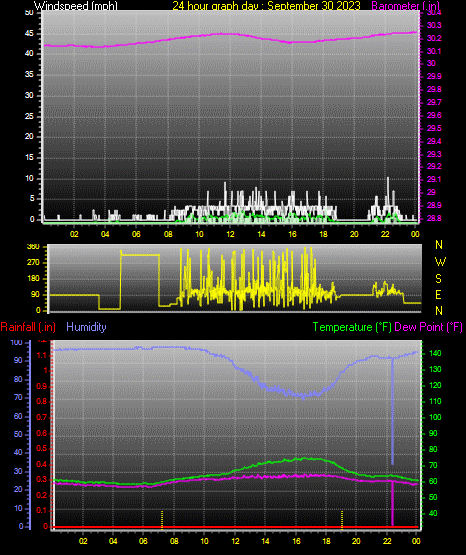The height and width of the screenshot is (555, 466).
Task: Click the 'W' wind direction label
Action: pyautogui.click(x=440, y=262)
